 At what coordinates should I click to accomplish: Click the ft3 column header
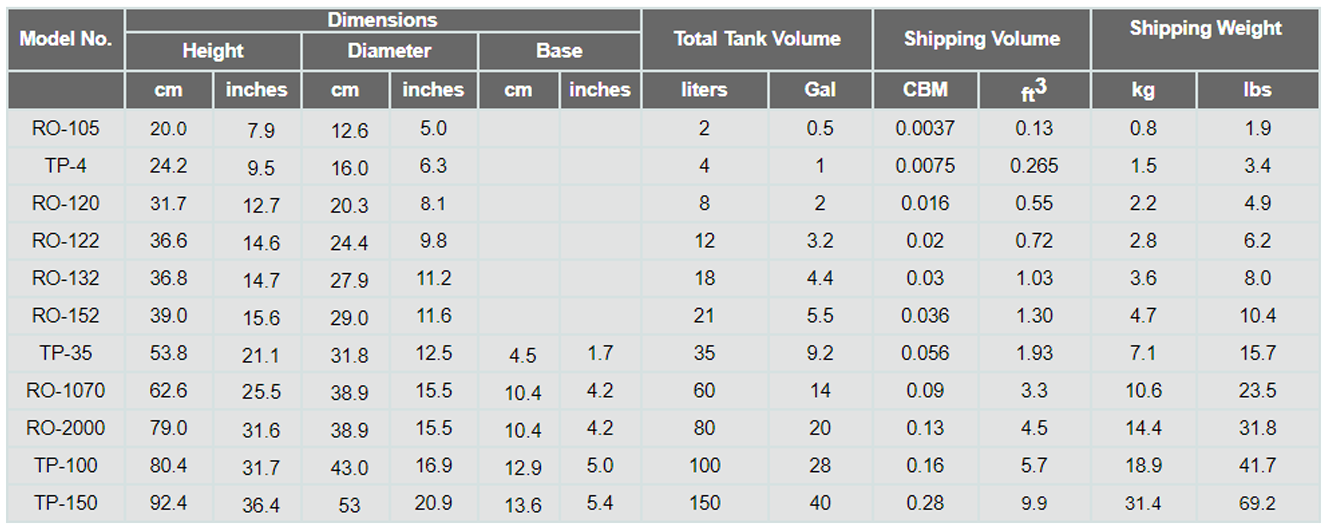(1034, 90)
